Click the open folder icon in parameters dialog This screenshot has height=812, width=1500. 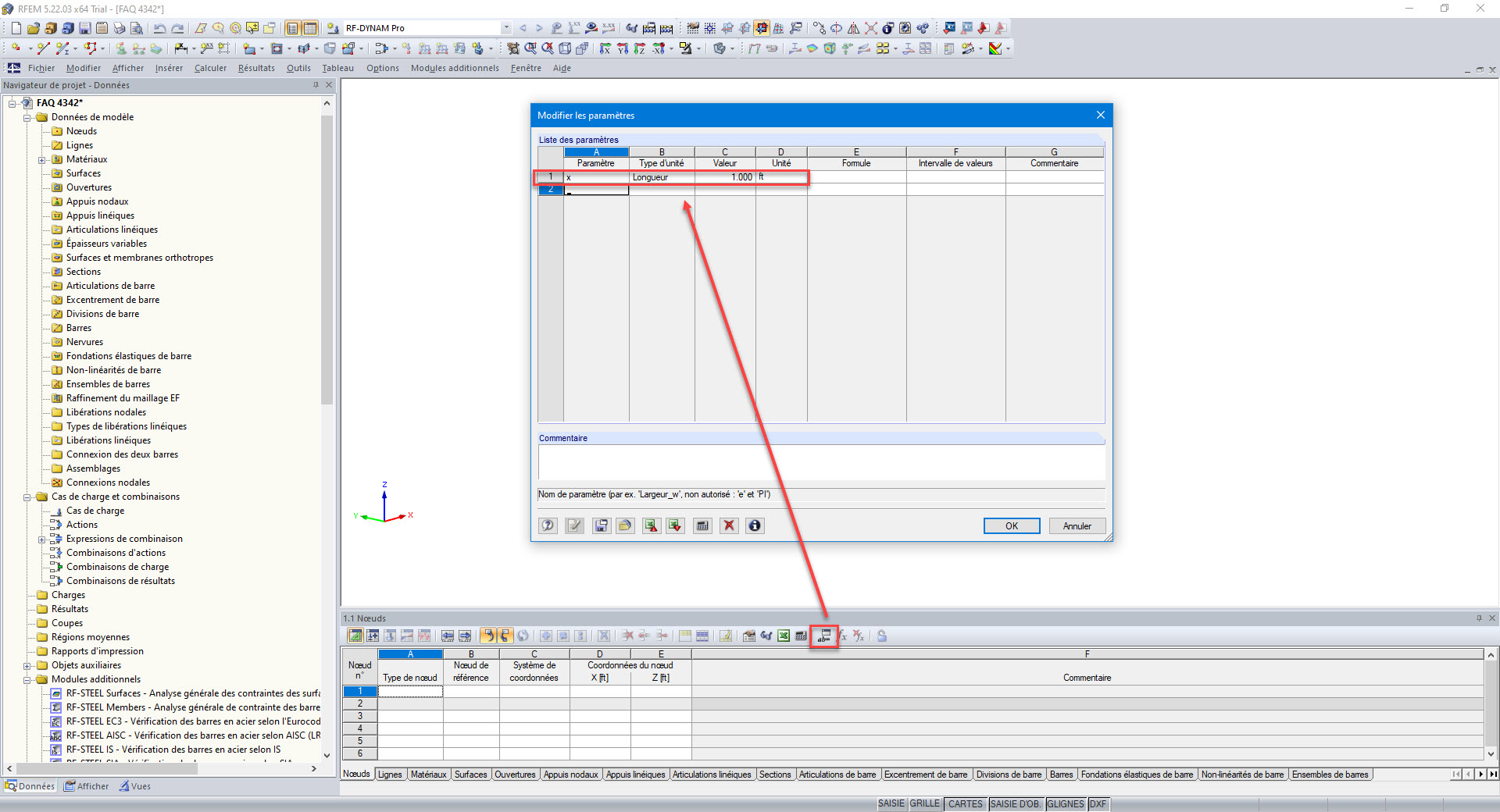point(625,525)
